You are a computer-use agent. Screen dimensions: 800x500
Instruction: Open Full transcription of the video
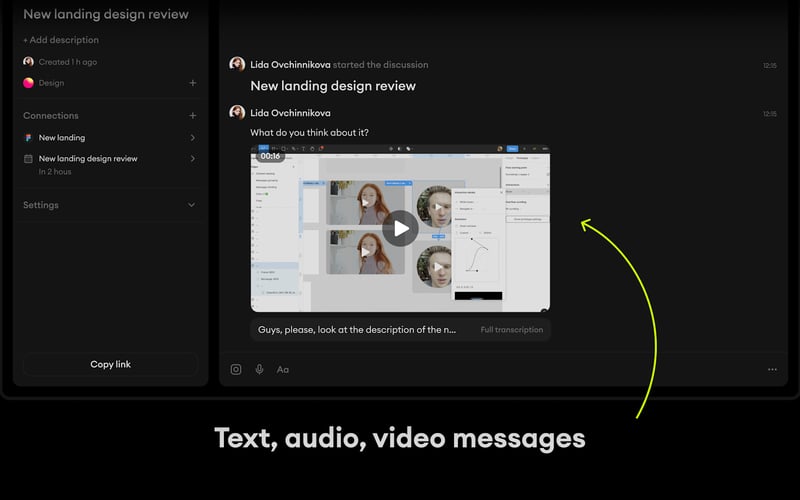512,330
